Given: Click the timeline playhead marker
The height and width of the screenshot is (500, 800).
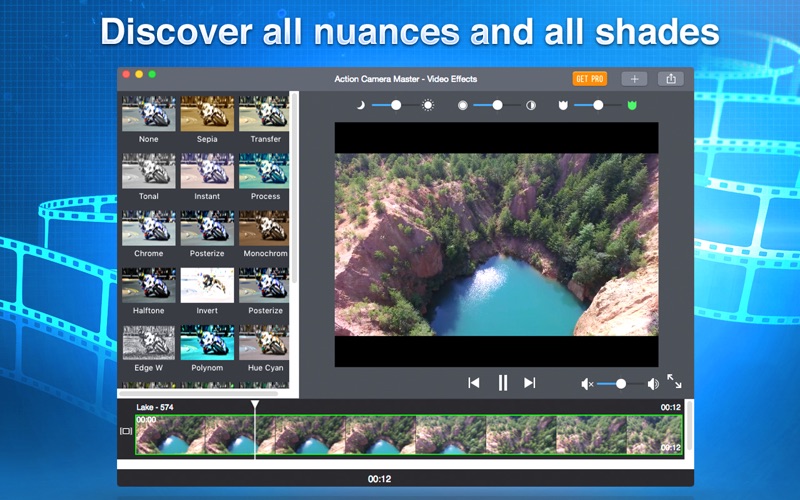Looking at the screenshot, I should [x=255, y=405].
